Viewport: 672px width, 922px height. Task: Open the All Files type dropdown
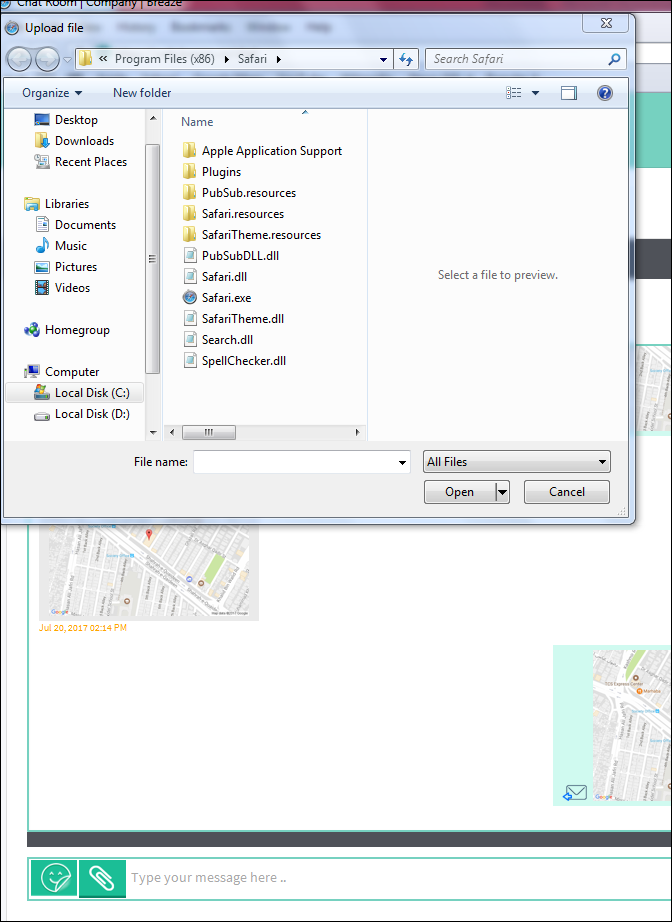pyautogui.click(x=517, y=462)
